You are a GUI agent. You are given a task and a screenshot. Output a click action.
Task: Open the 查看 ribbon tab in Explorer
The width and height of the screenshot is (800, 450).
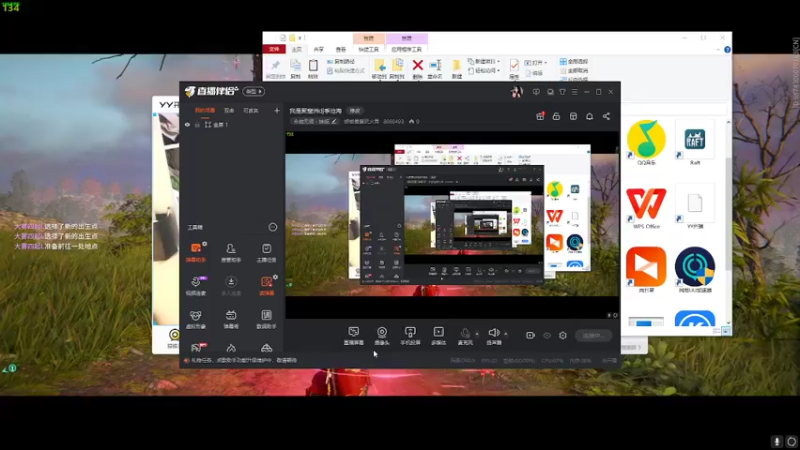tap(341, 49)
